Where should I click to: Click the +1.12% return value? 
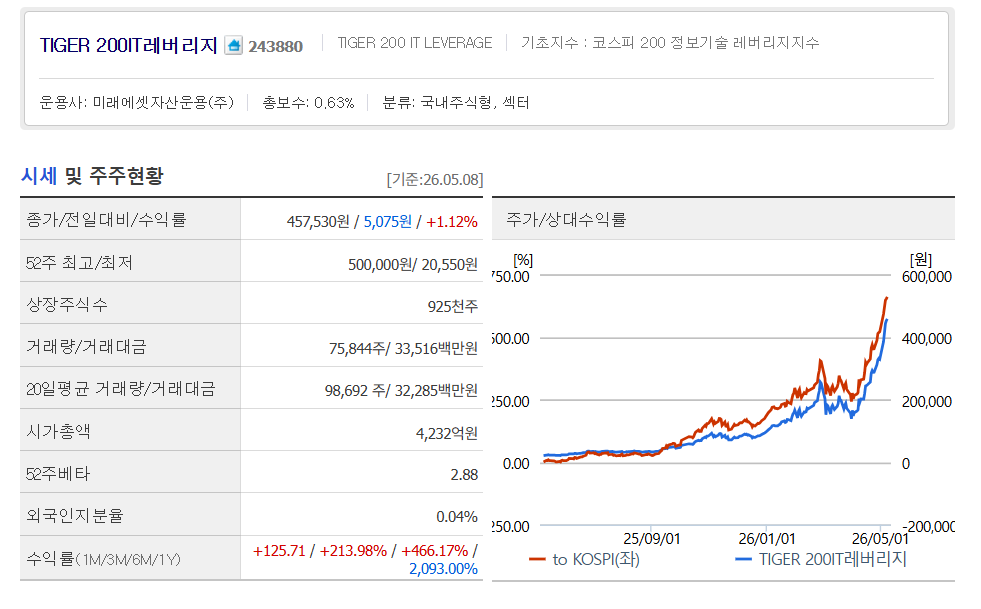pos(452,222)
